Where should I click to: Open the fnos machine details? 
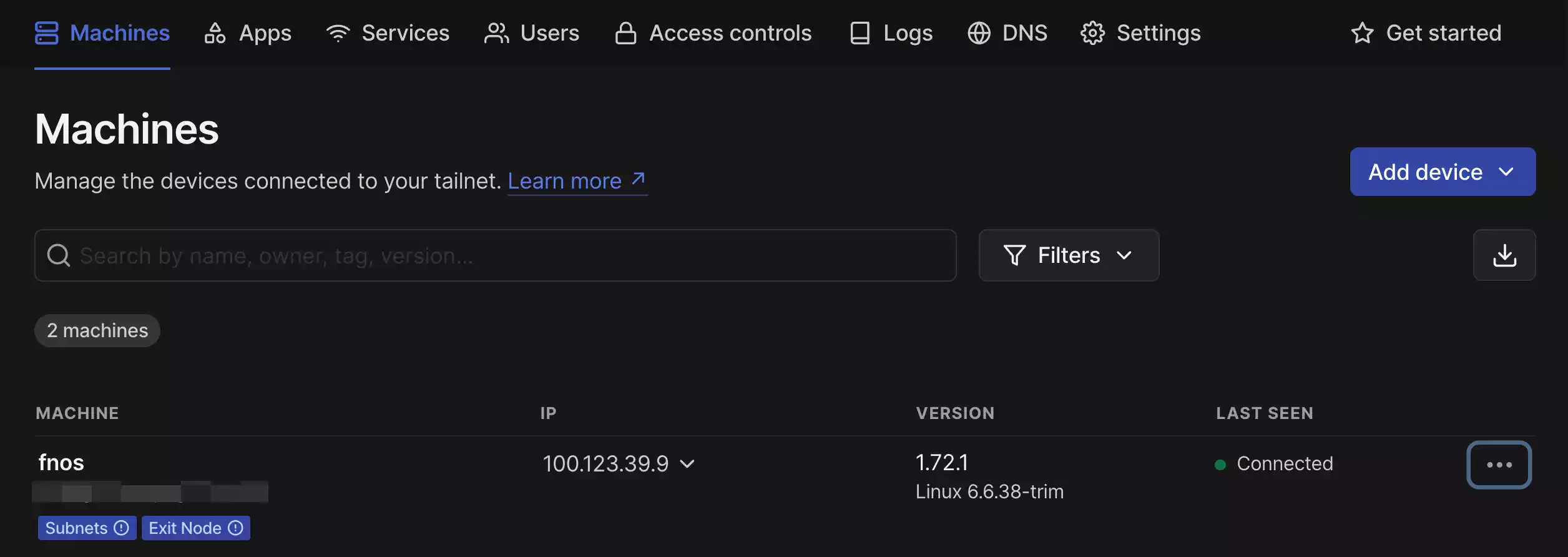point(61,463)
